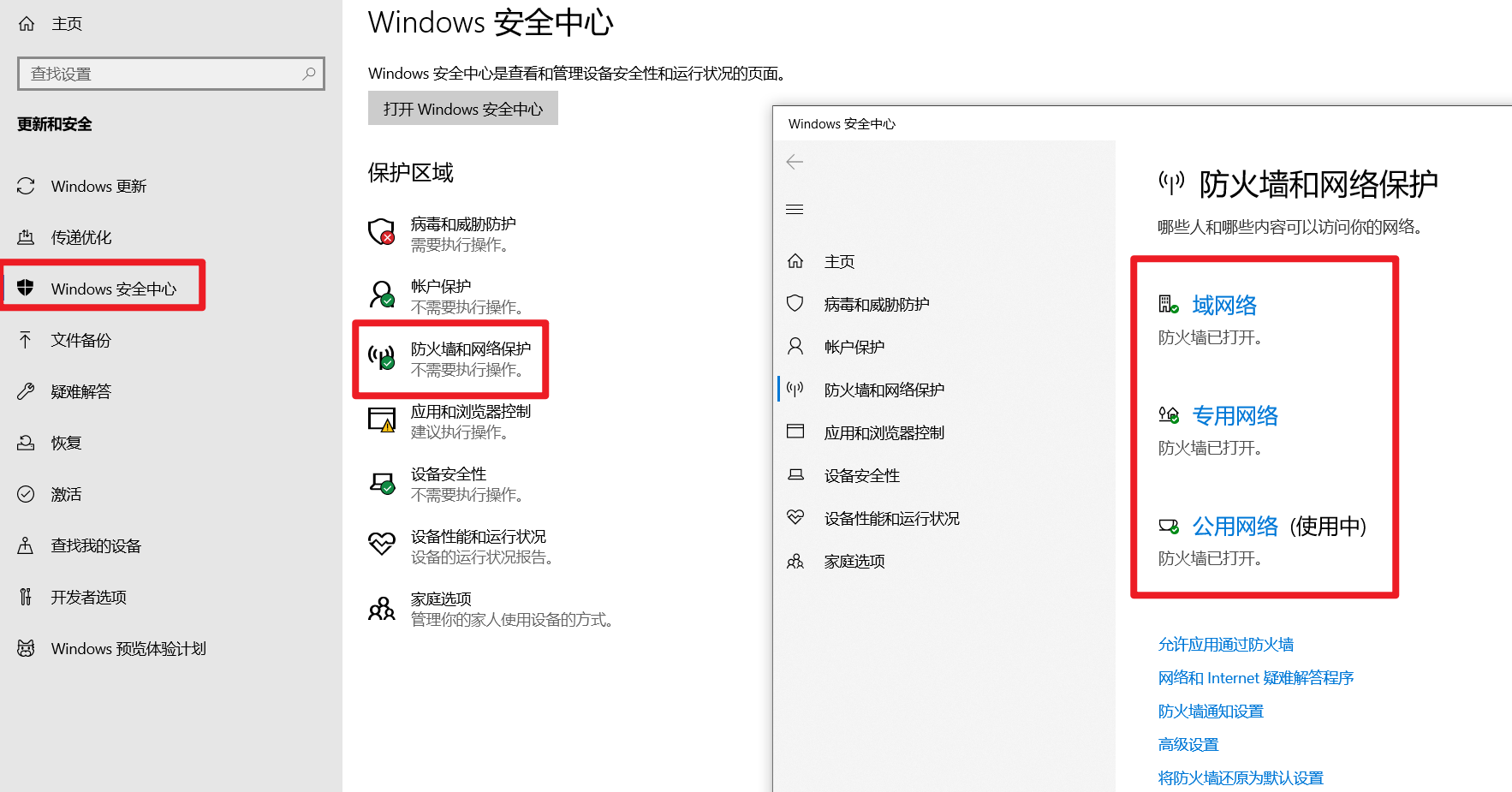Open 网络和 Internet 疑难解答程序 link
The height and width of the screenshot is (792, 1512).
(1256, 677)
